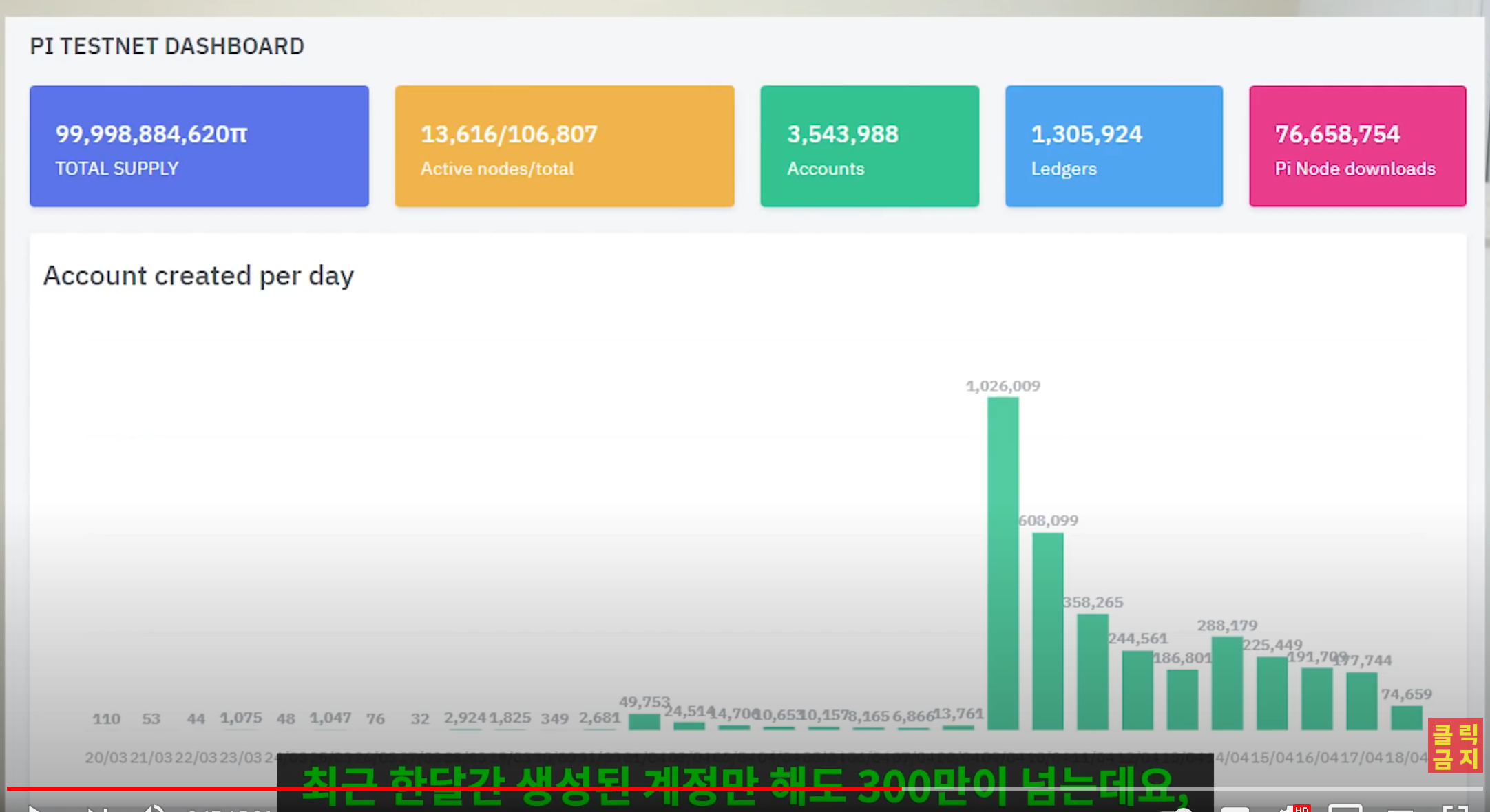The image size is (1490, 812).
Task: Click the yellow Korean badge on red
Action: pos(1455,746)
